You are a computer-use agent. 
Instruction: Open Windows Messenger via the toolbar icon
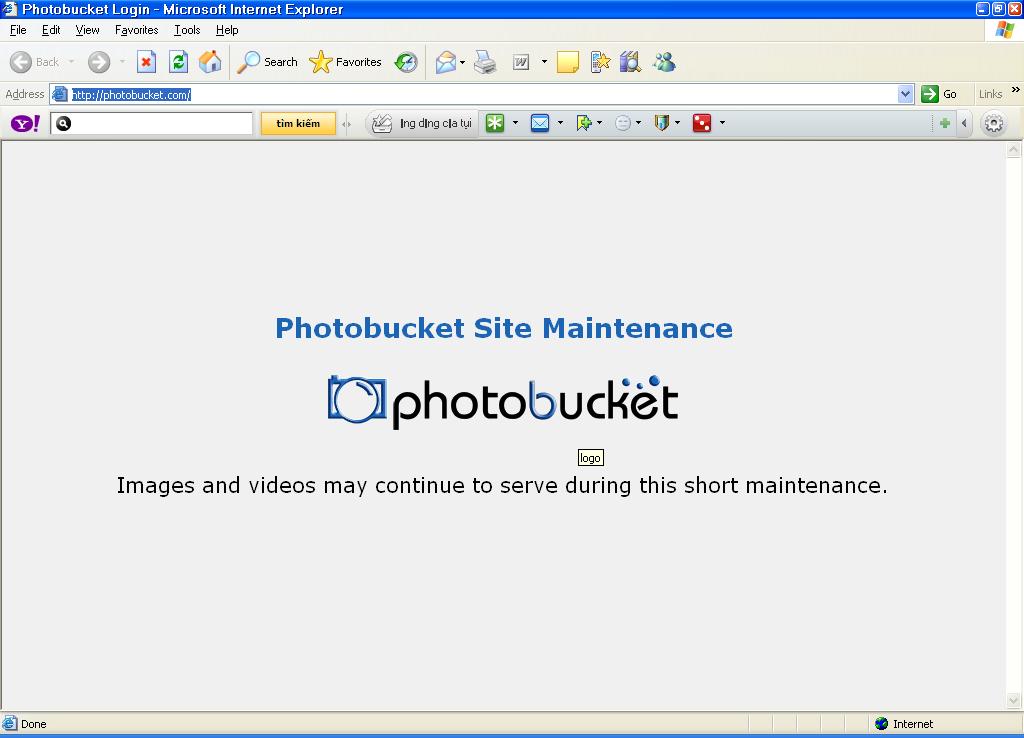[x=663, y=62]
